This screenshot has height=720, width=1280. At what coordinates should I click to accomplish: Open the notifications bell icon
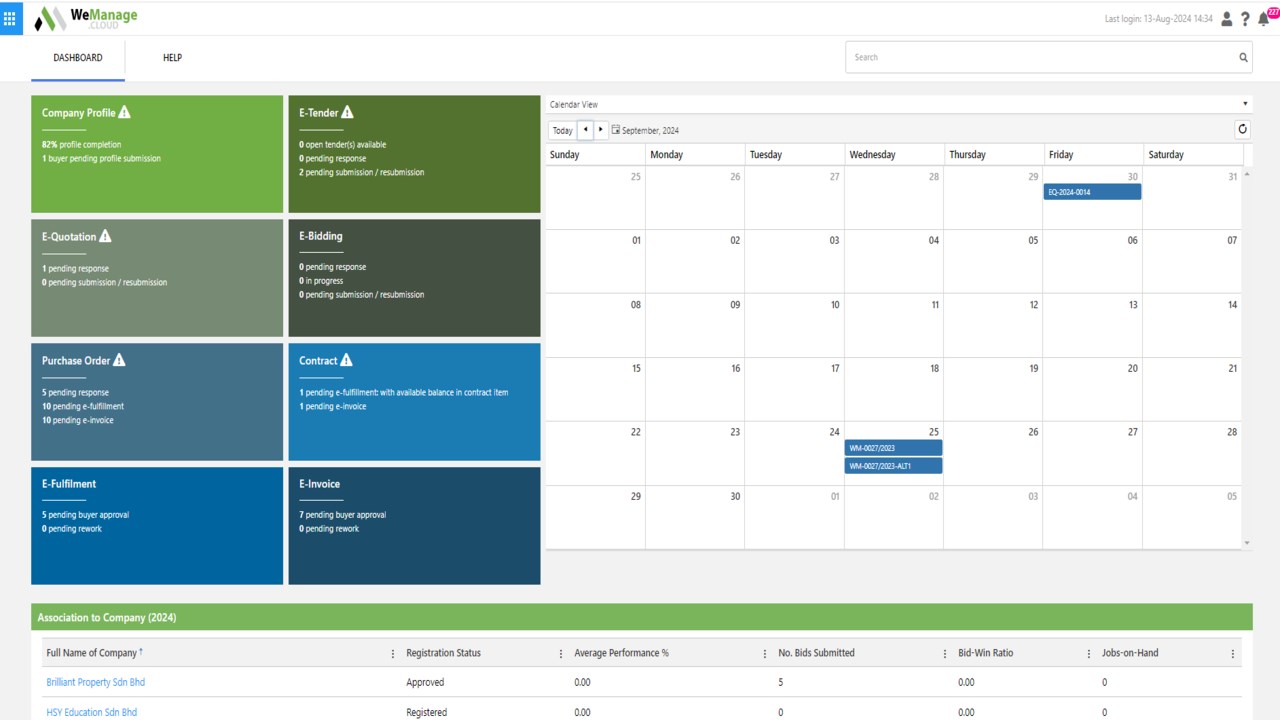tap(1263, 19)
